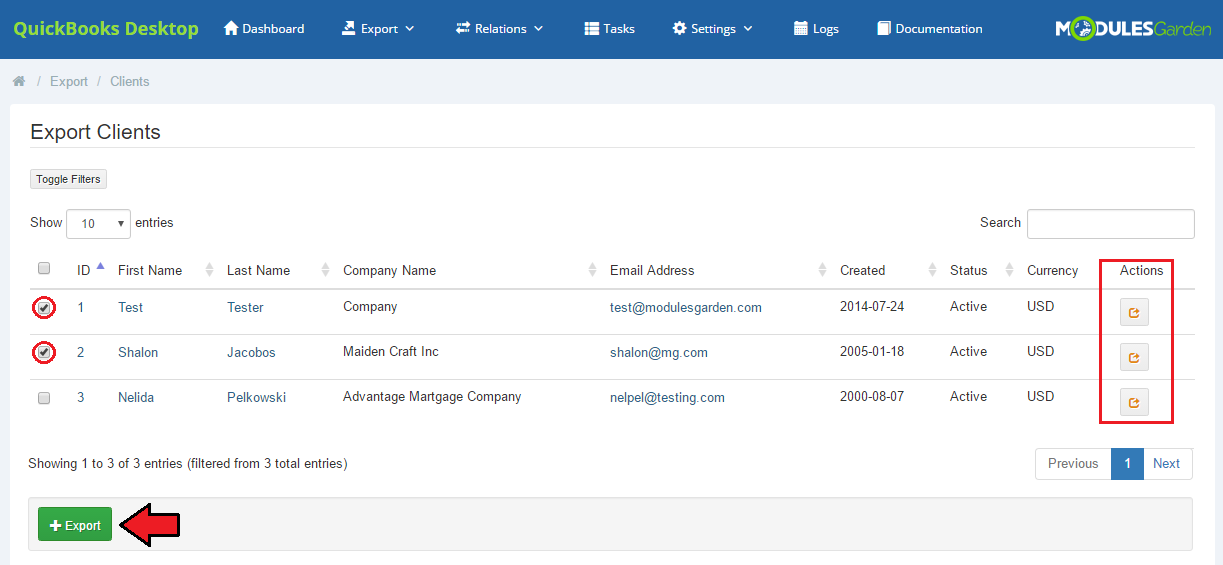Click email nelpel@testing.com

pos(667,397)
